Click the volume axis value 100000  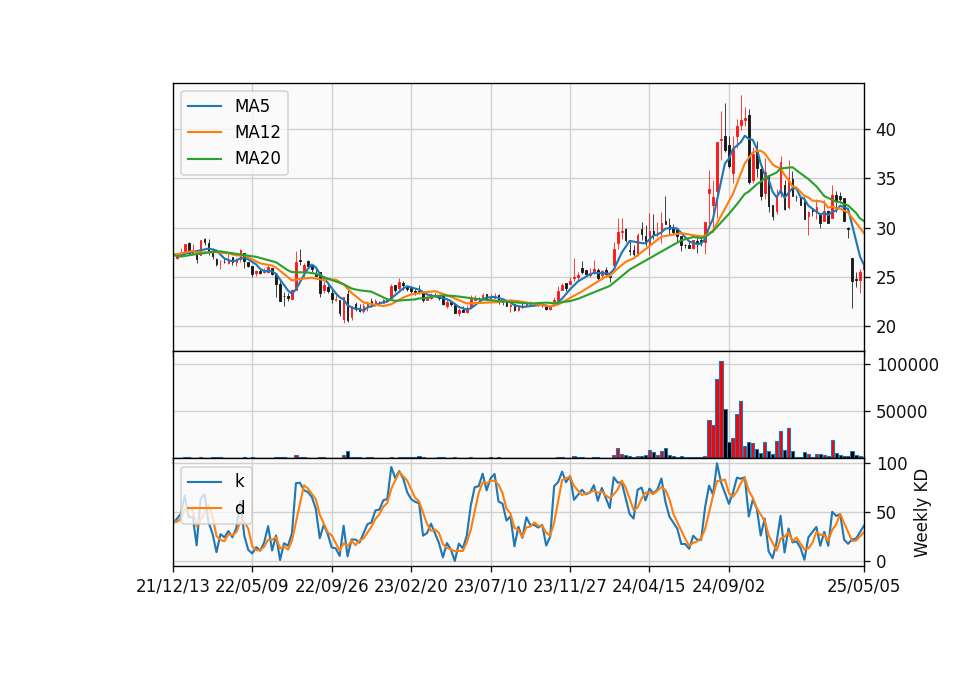(x=907, y=365)
